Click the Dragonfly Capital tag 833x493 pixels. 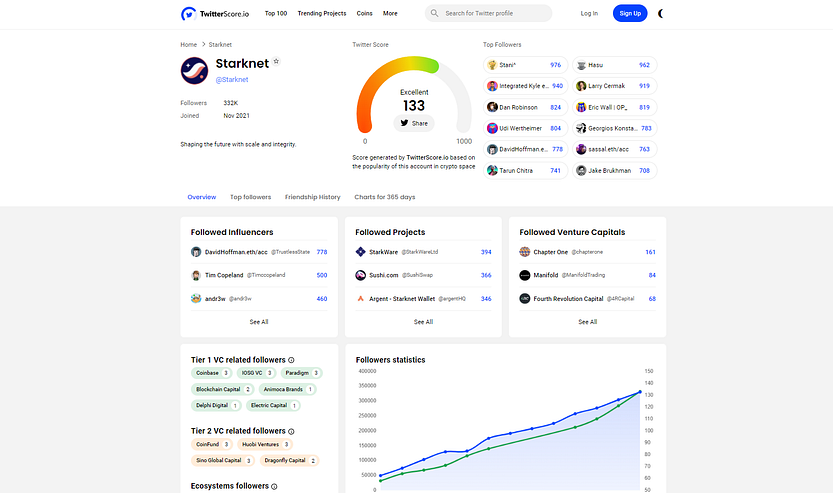tap(290, 461)
